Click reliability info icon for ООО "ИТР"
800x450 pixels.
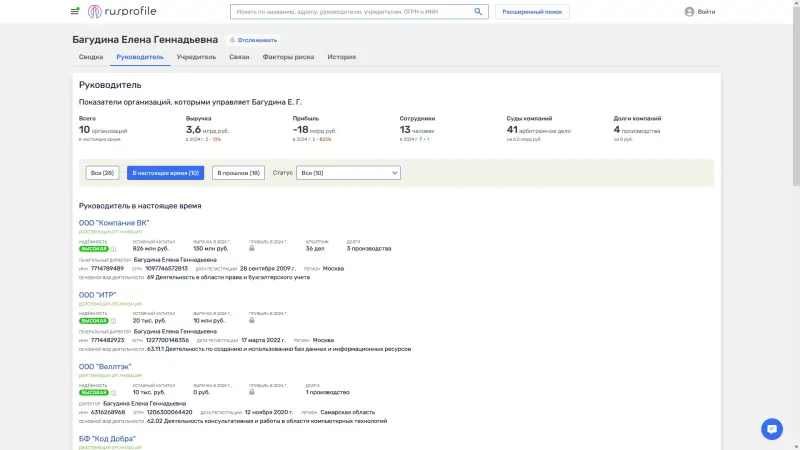[113, 321]
